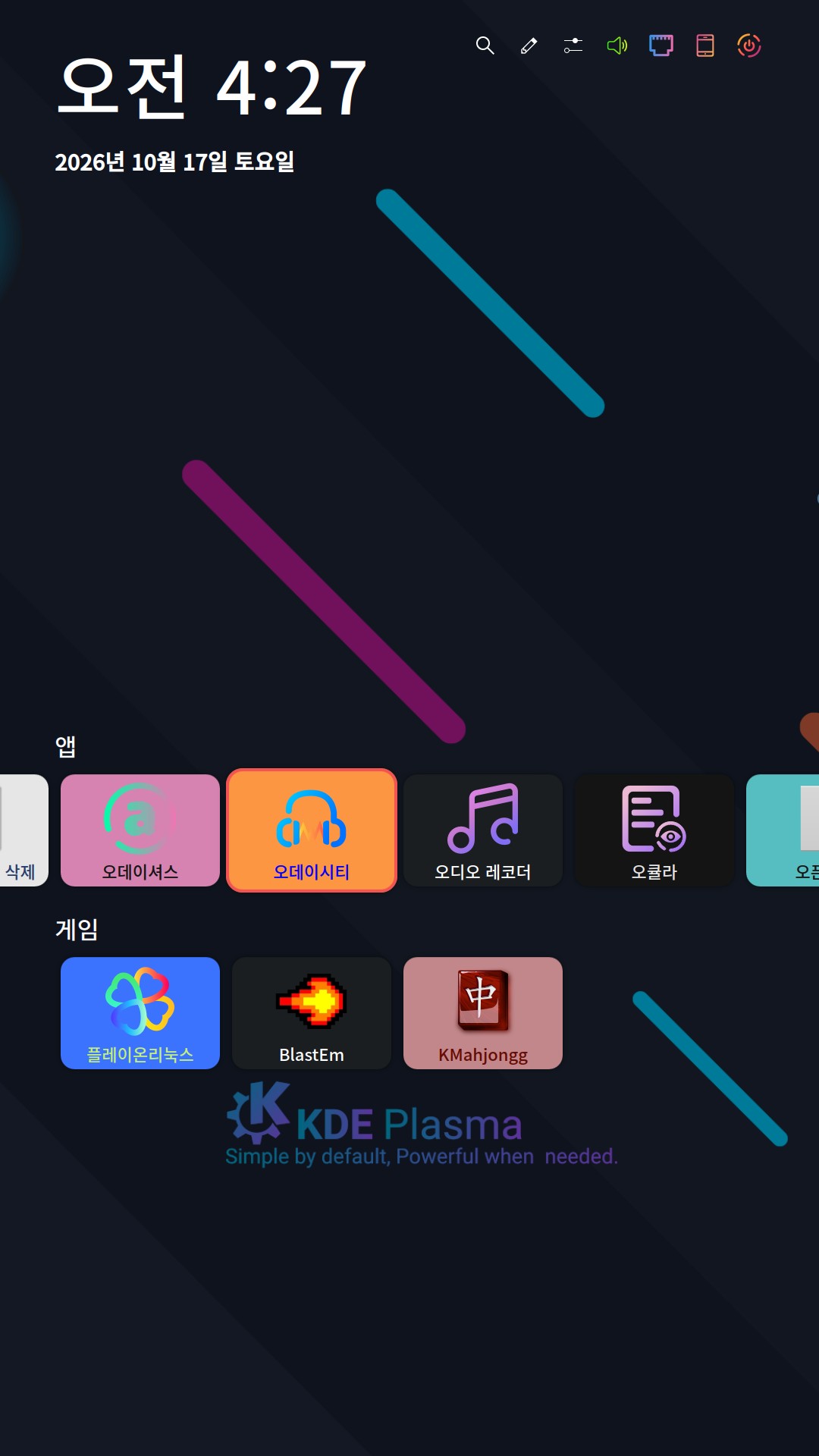Screen dimensions: 819x1456
Task: Open the settings sliders icon
Action: [x=573, y=45]
